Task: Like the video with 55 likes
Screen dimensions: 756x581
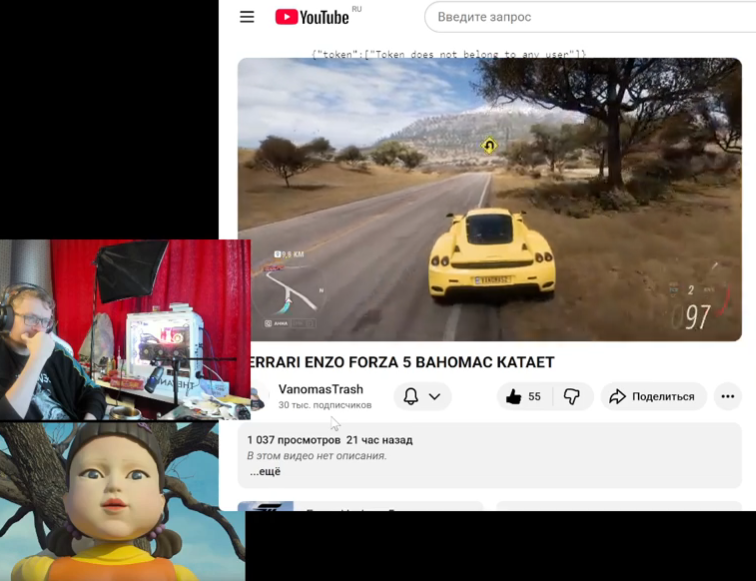Action: (524, 396)
